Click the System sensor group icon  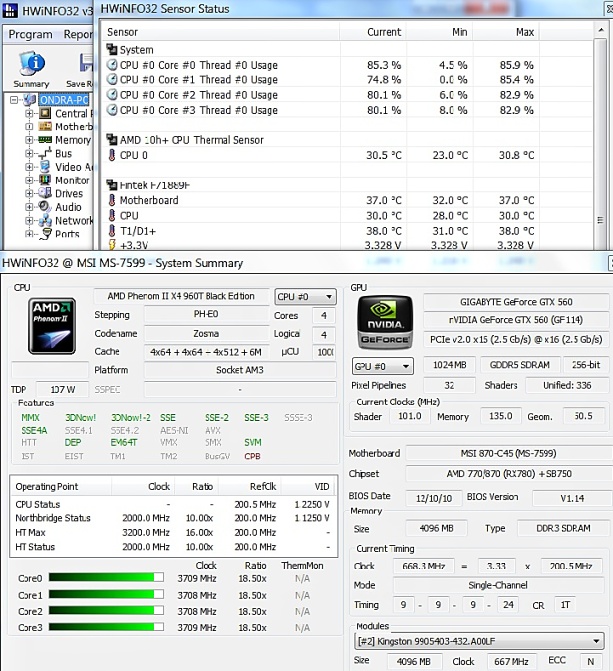pos(112,49)
